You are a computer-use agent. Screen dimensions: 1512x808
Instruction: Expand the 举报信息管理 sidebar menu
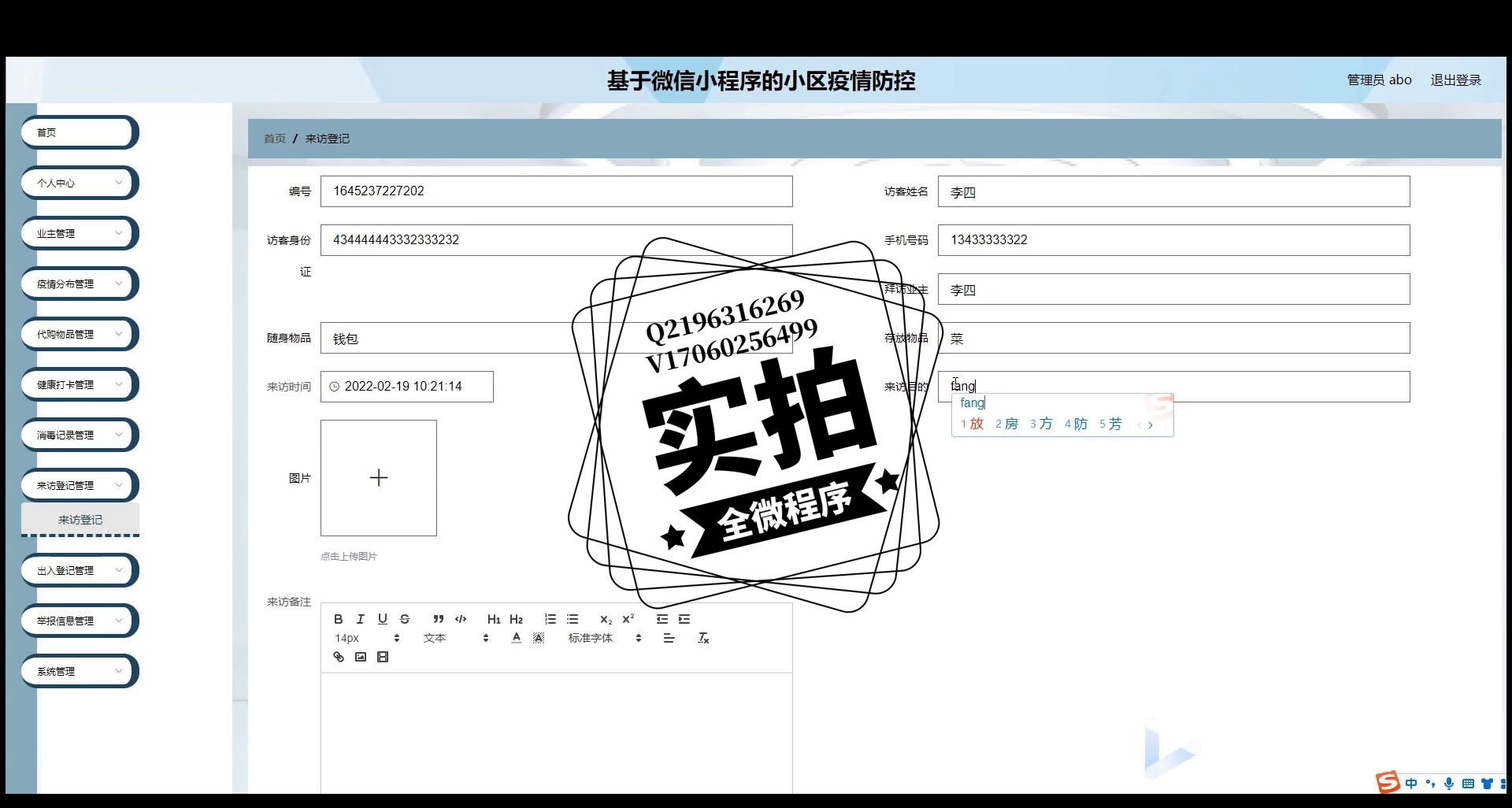pyautogui.click(x=80, y=621)
